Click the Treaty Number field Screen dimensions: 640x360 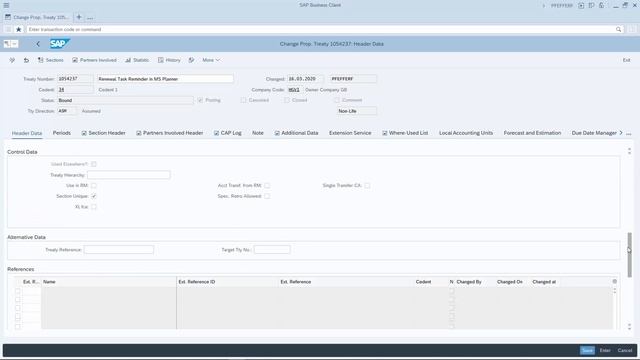click(75, 79)
